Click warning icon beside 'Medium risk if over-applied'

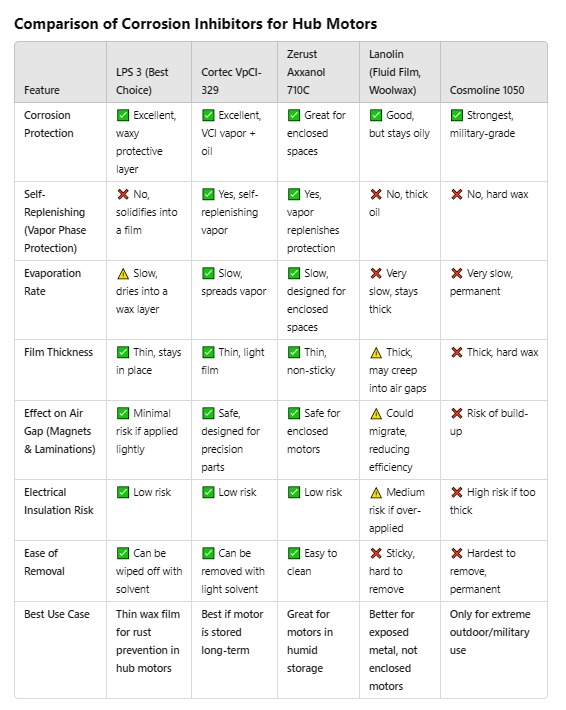376,492
